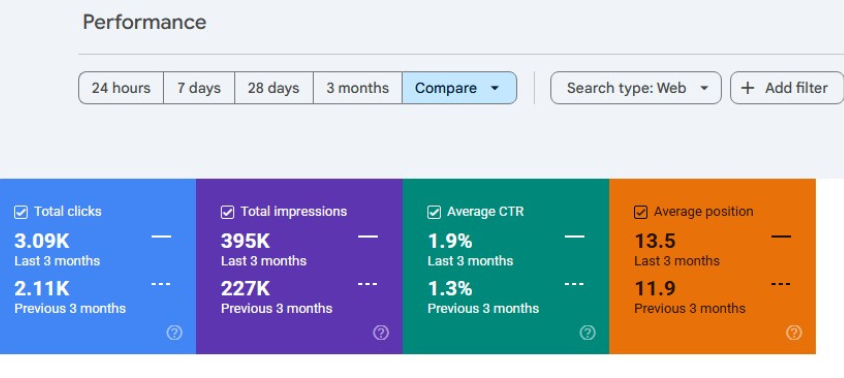
Task: Click the 2.11K previous clicks value
Action: [x=42, y=289]
